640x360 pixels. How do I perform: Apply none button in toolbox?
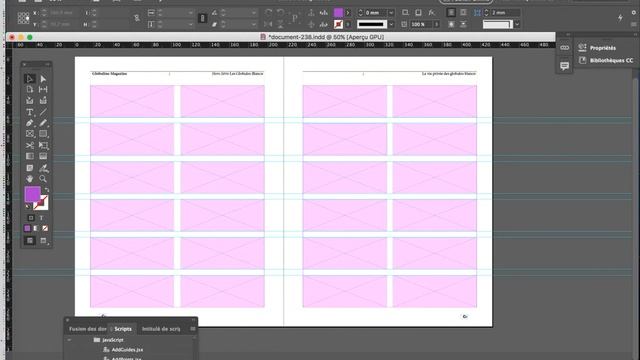(x=45, y=229)
